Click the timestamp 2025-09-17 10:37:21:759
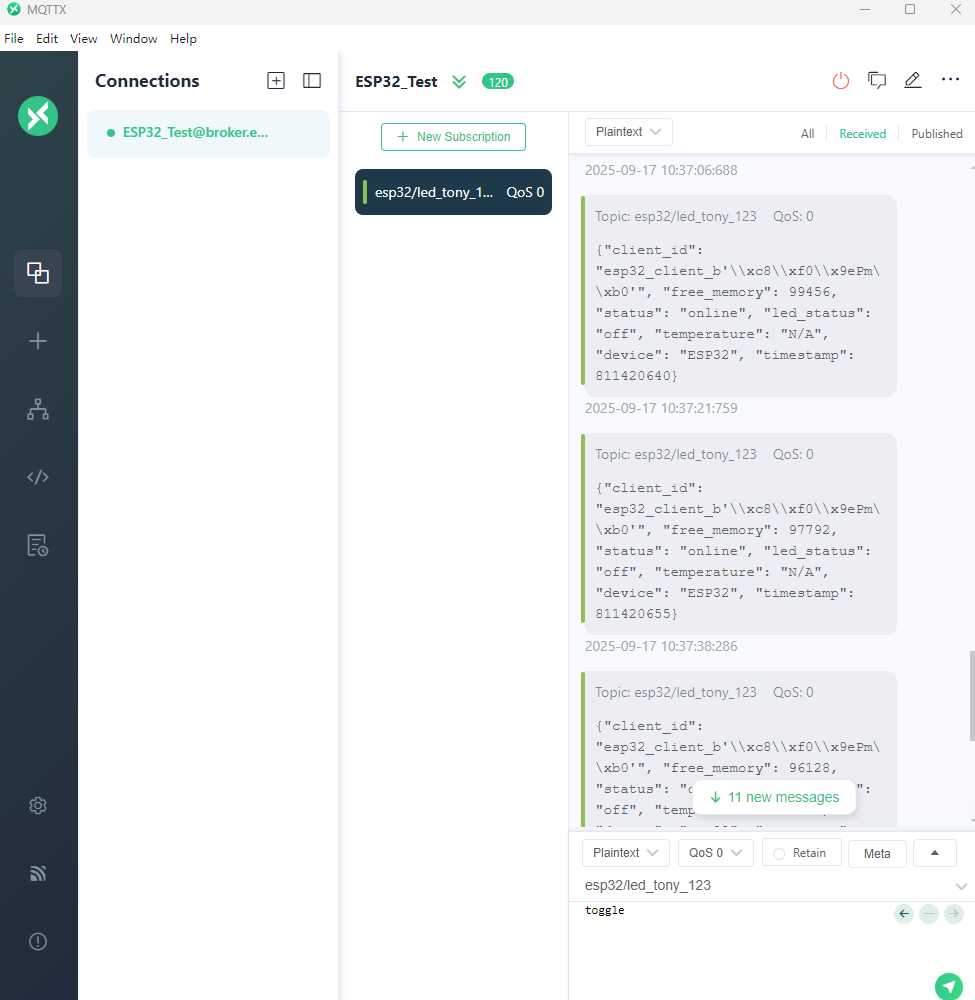 point(661,408)
